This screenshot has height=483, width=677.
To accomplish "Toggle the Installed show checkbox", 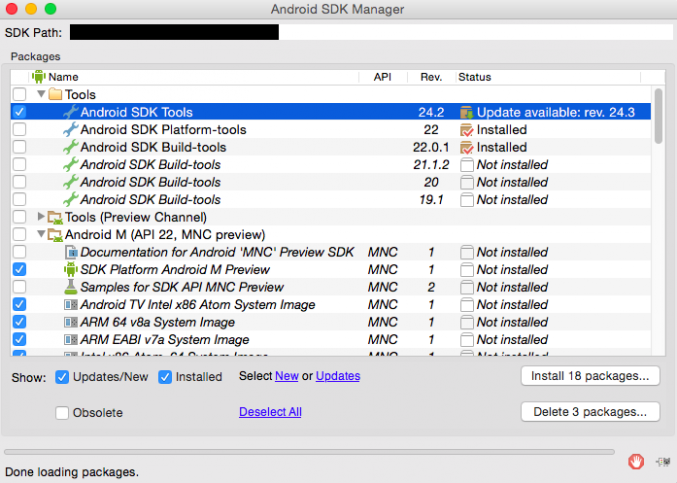I will pyautogui.click(x=165, y=377).
